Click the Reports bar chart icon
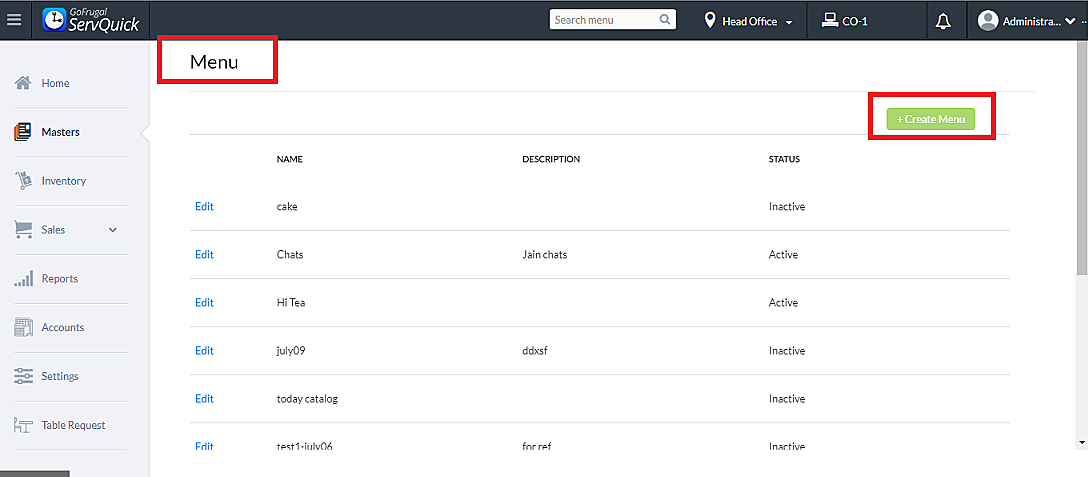 (x=23, y=279)
